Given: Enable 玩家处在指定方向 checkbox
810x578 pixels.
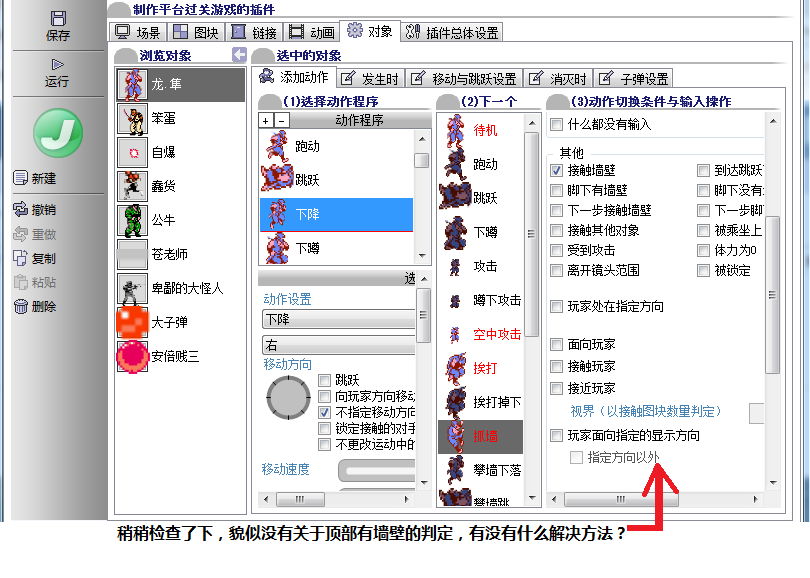Looking at the screenshot, I should click(556, 306).
